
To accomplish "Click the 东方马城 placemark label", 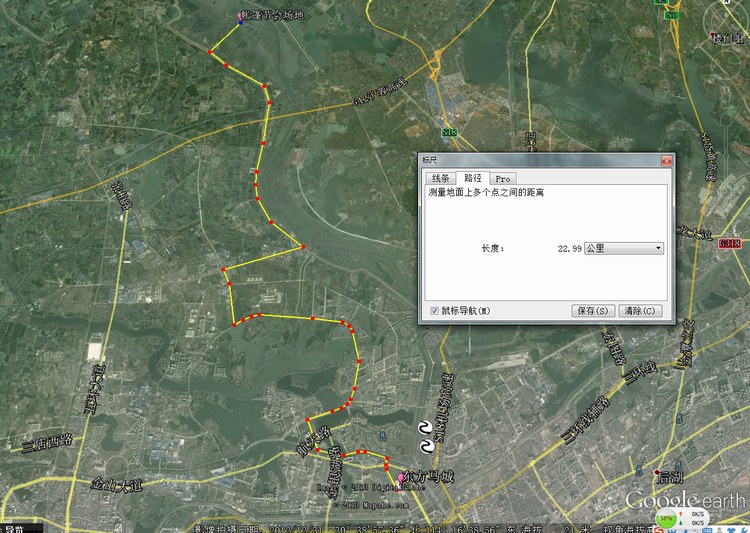I will pos(429,477).
